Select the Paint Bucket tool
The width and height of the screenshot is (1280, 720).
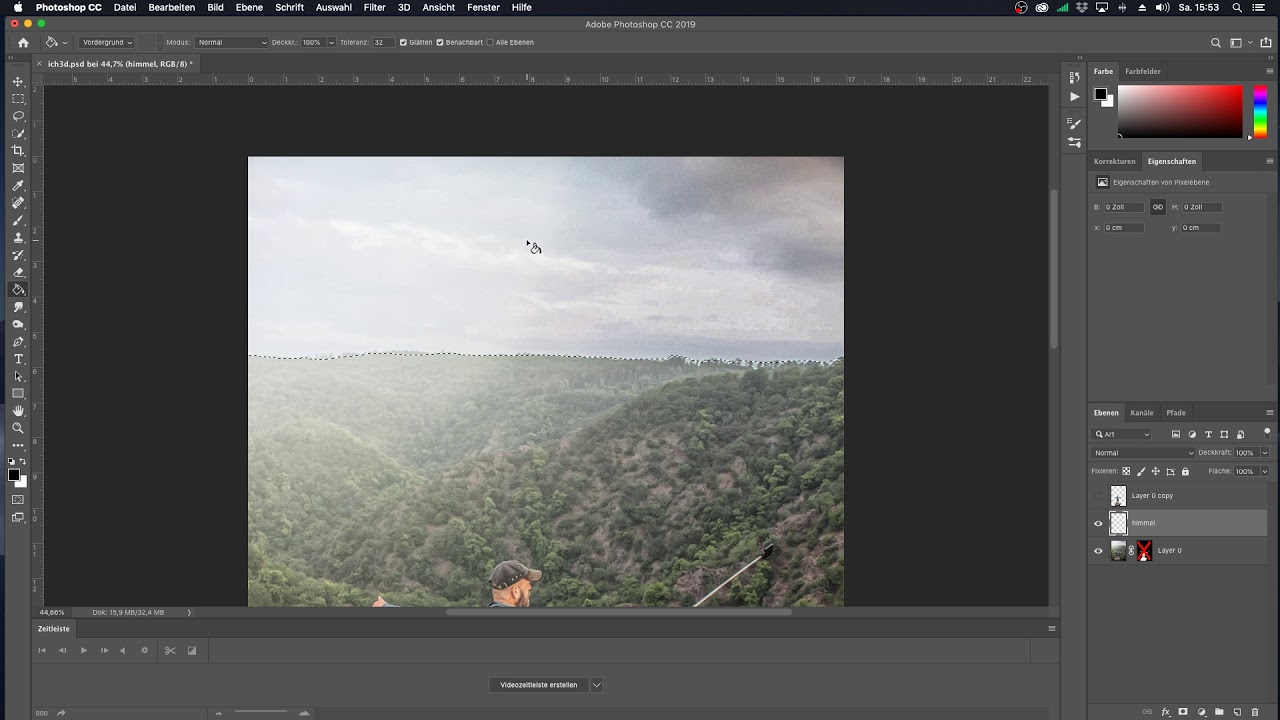tap(18, 289)
